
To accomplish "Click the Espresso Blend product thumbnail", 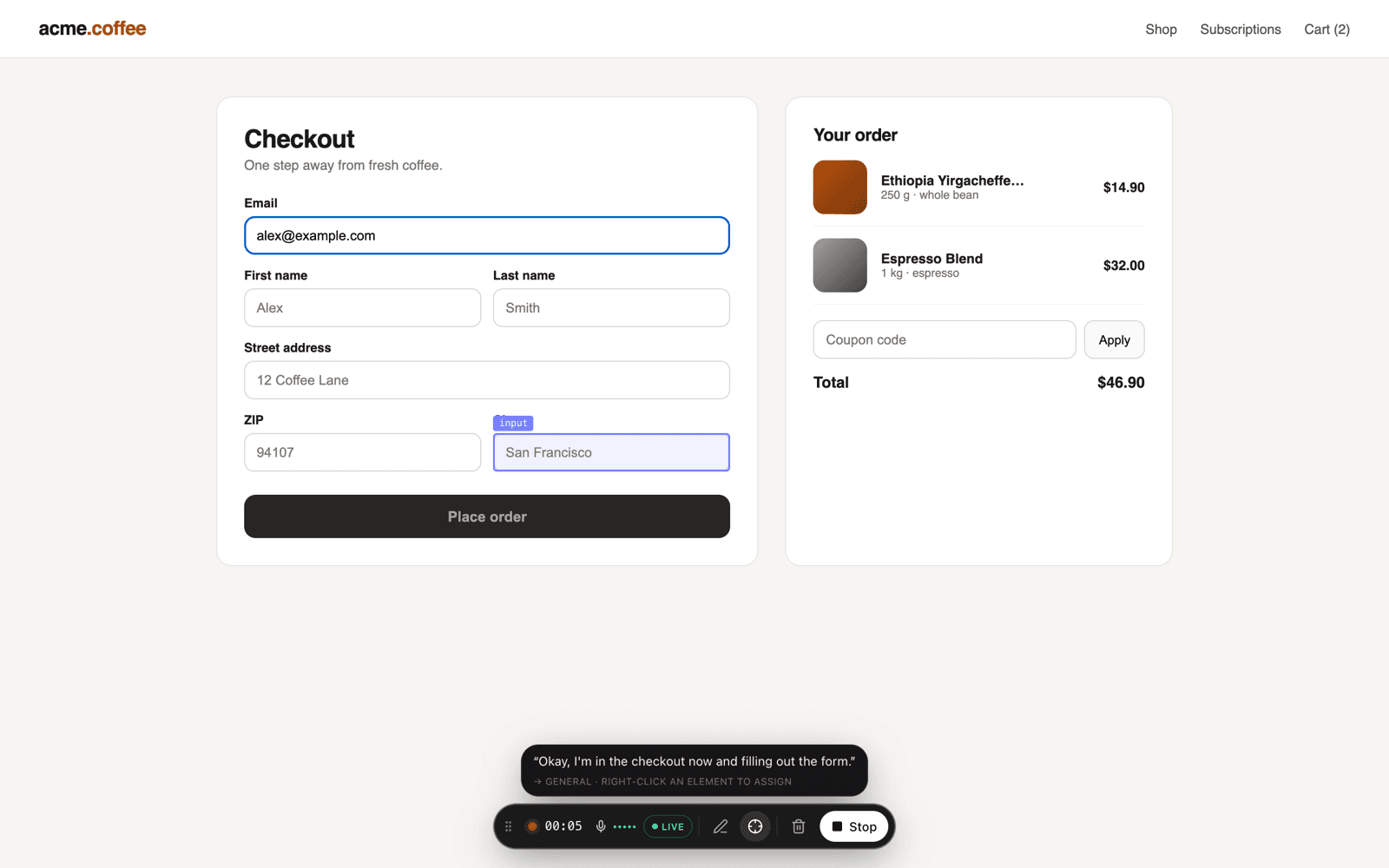I will 839,265.
